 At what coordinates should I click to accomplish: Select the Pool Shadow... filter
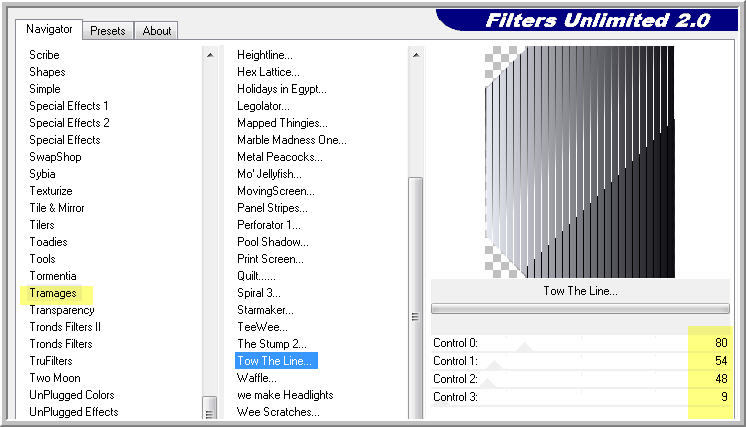[273, 242]
